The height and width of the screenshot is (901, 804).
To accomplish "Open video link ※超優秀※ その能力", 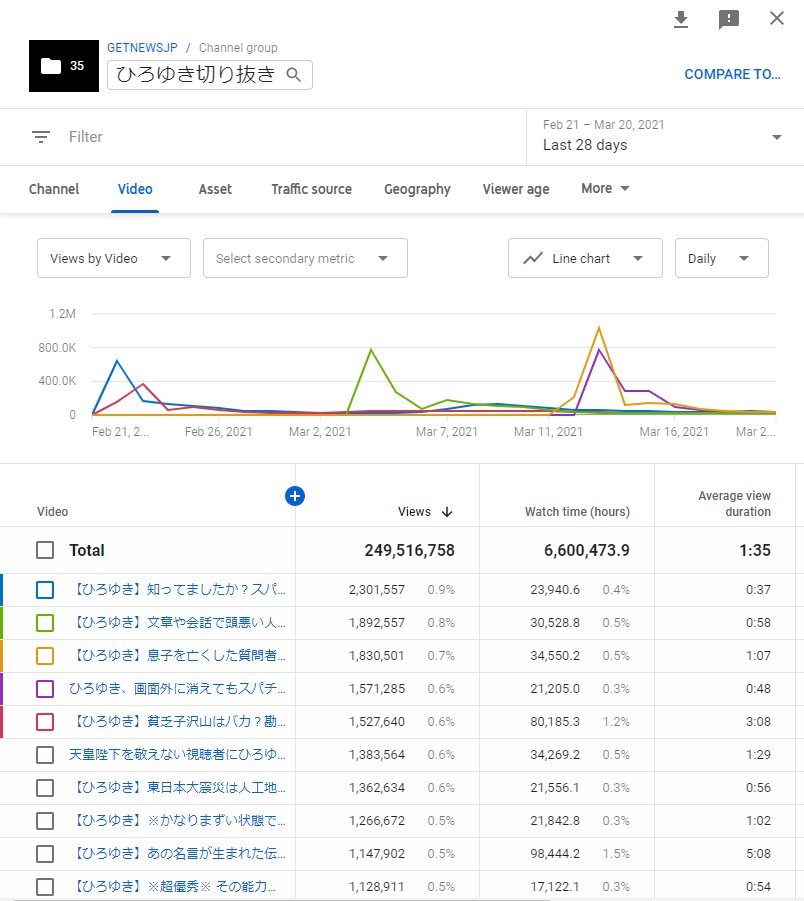I will pyautogui.click(x=173, y=887).
